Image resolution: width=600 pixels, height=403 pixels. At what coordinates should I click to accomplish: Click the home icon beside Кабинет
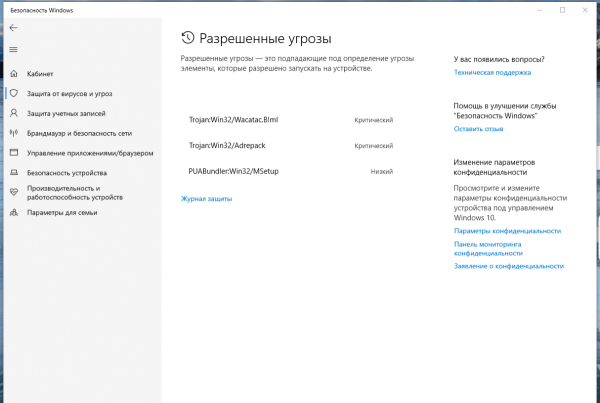pyautogui.click(x=14, y=73)
